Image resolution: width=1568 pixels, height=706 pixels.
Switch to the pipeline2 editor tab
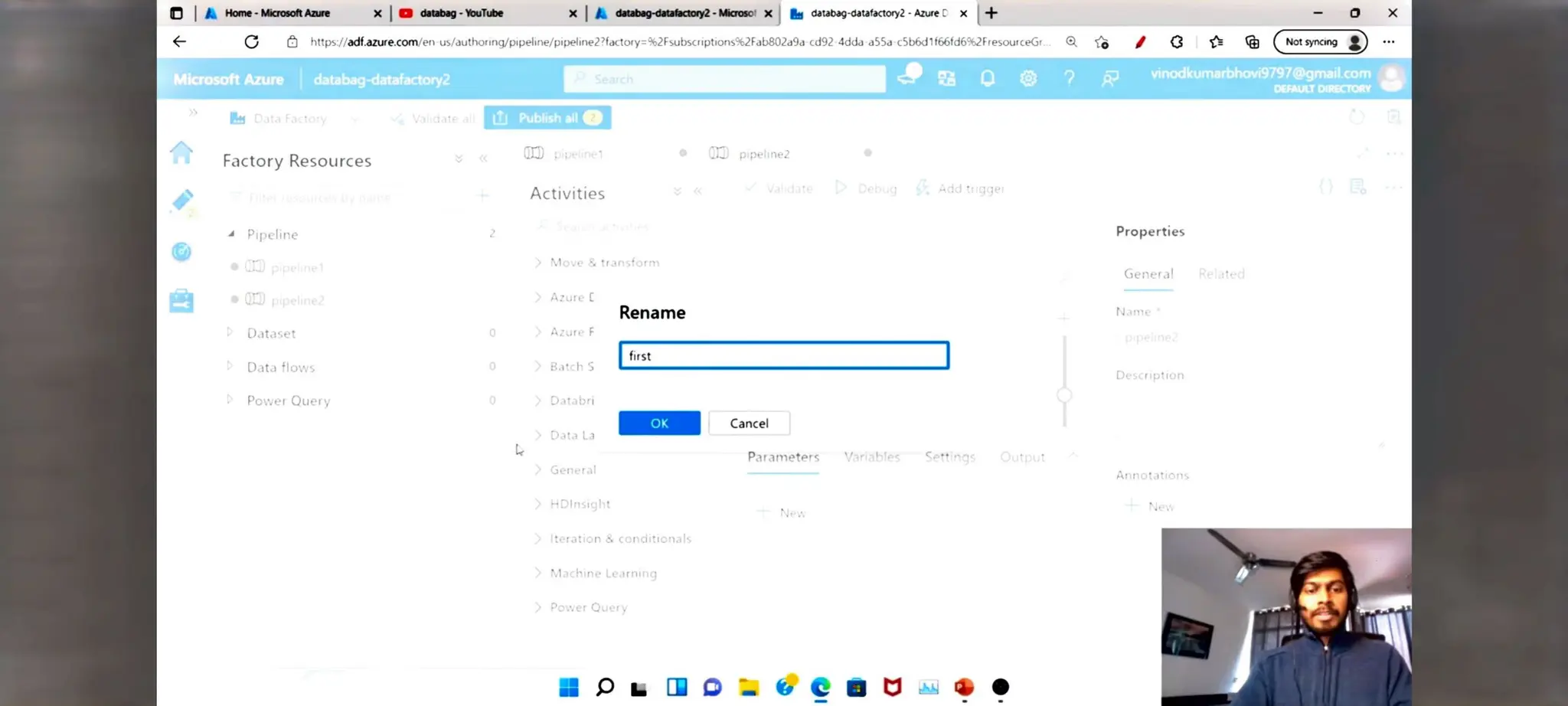click(763, 154)
